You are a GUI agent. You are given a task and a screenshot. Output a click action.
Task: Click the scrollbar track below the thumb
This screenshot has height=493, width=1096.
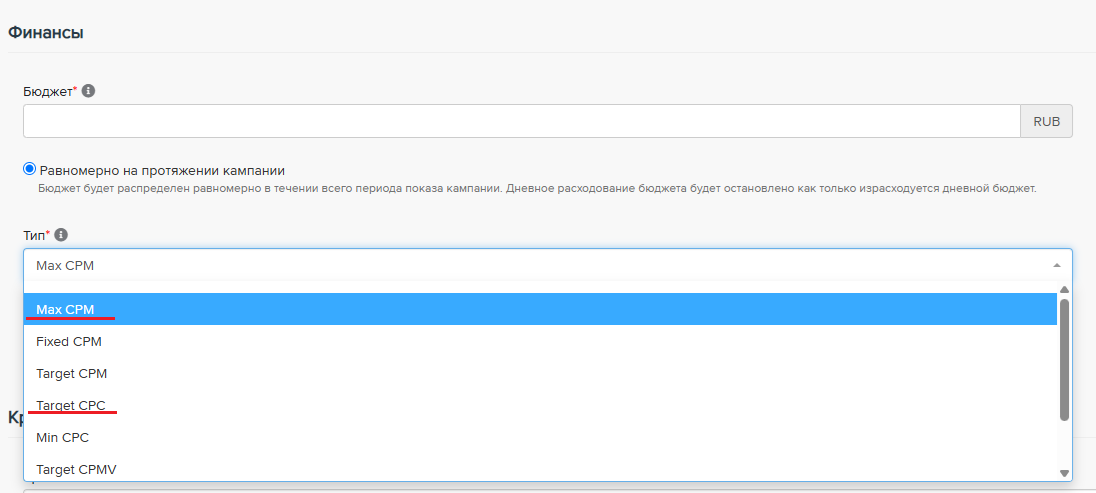coord(1064,445)
